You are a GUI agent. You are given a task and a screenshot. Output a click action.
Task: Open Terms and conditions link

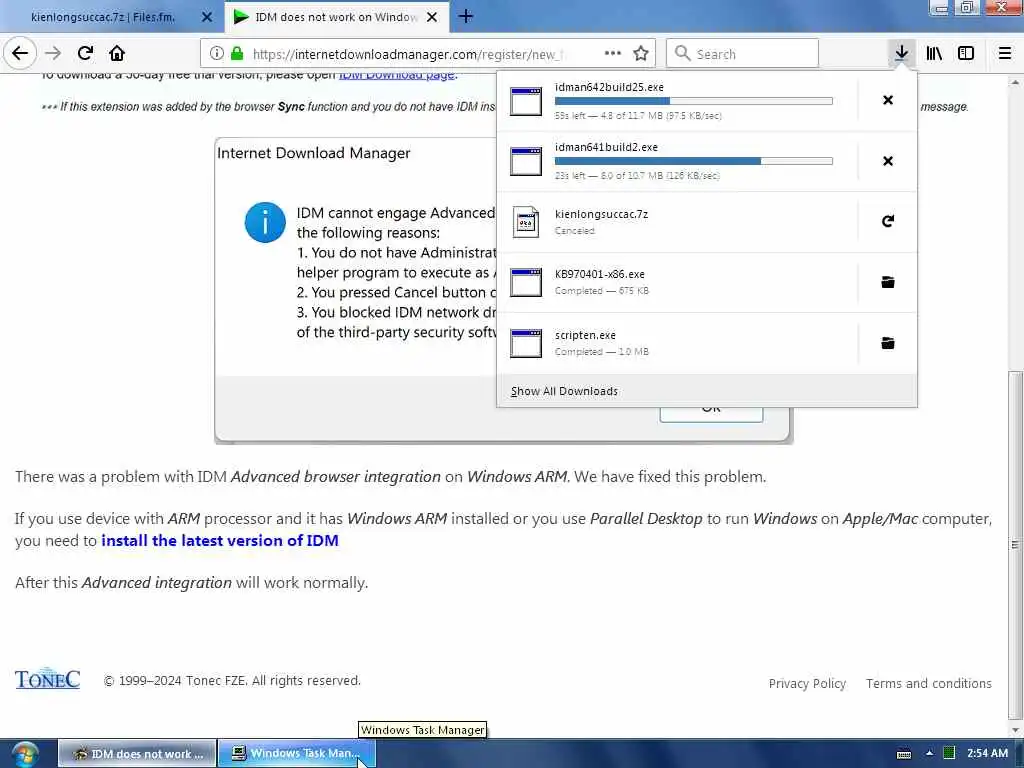(929, 683)
